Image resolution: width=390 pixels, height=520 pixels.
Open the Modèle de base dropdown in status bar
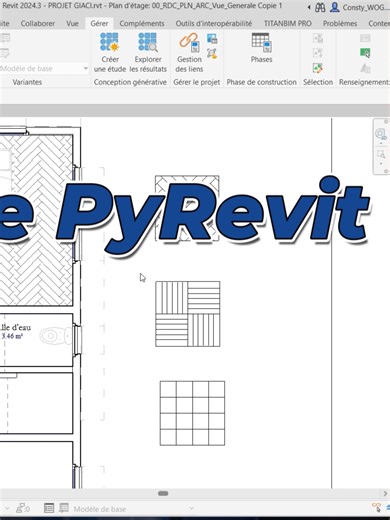pyautogui.click(x=133, y=509)
